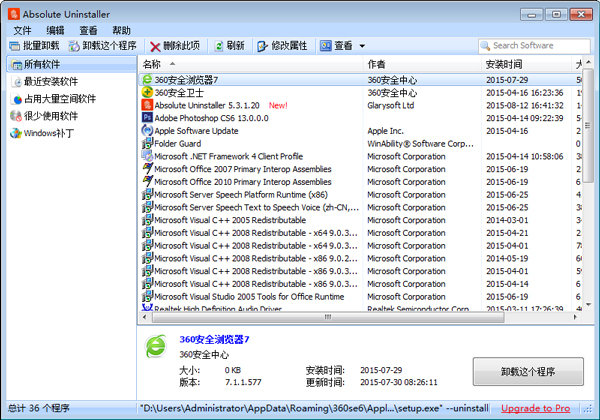The height and width of the screenshot is (420, 600).
Task: Click the 查看 view toolbar icon
Action: pos(326,46)
